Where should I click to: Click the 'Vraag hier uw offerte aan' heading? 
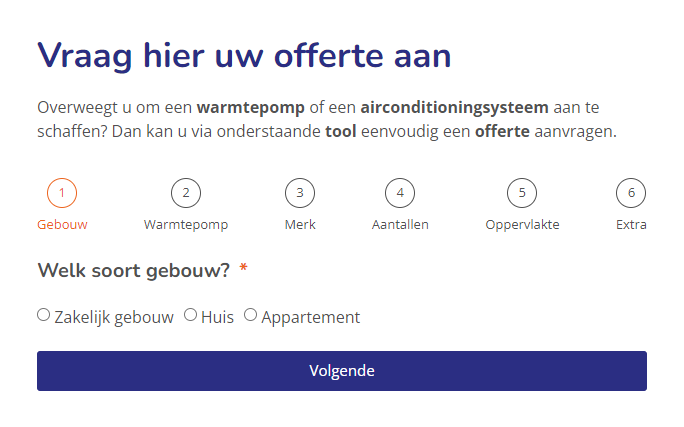(x=244, y=56)
